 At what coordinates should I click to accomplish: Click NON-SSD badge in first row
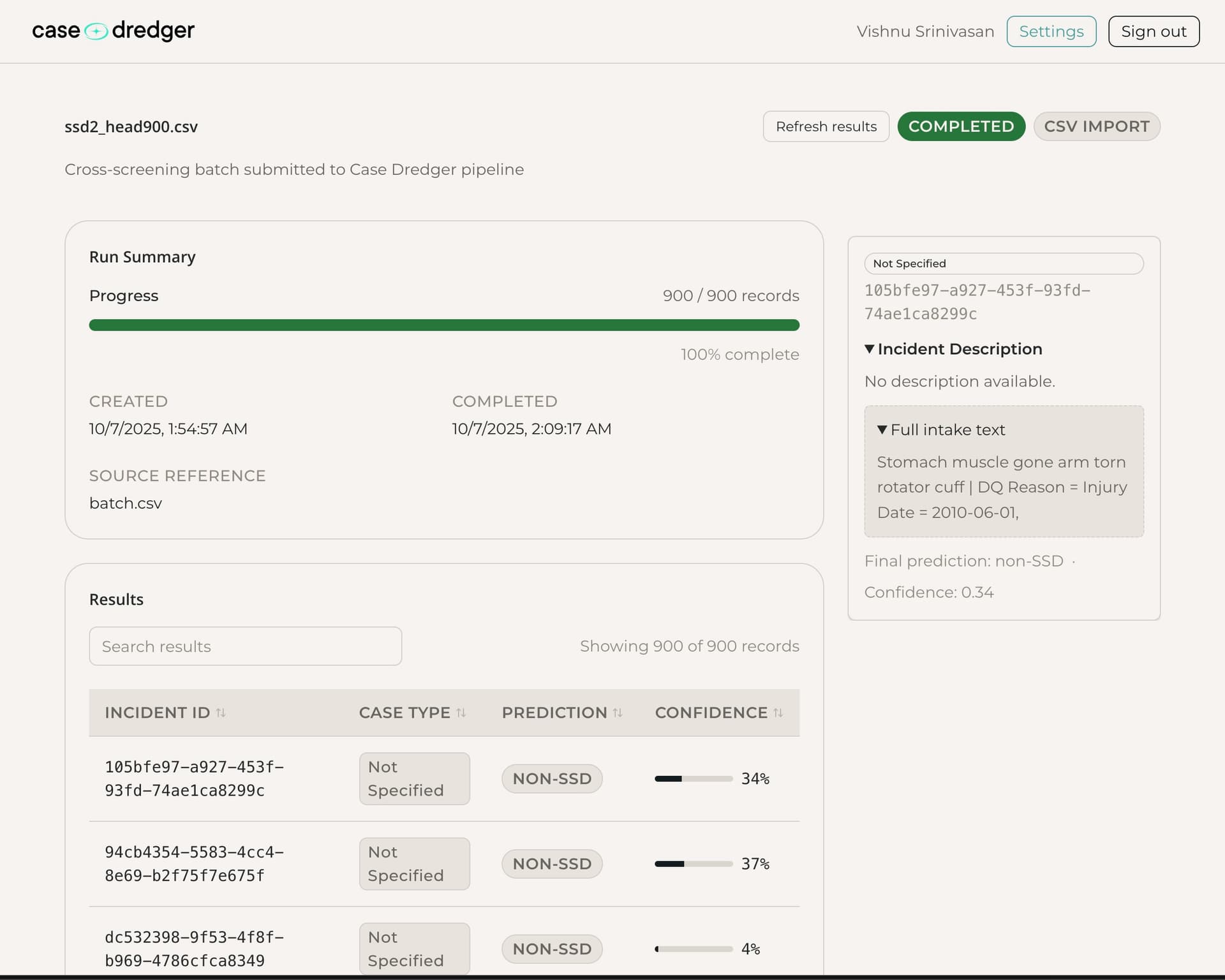point(552,778)
